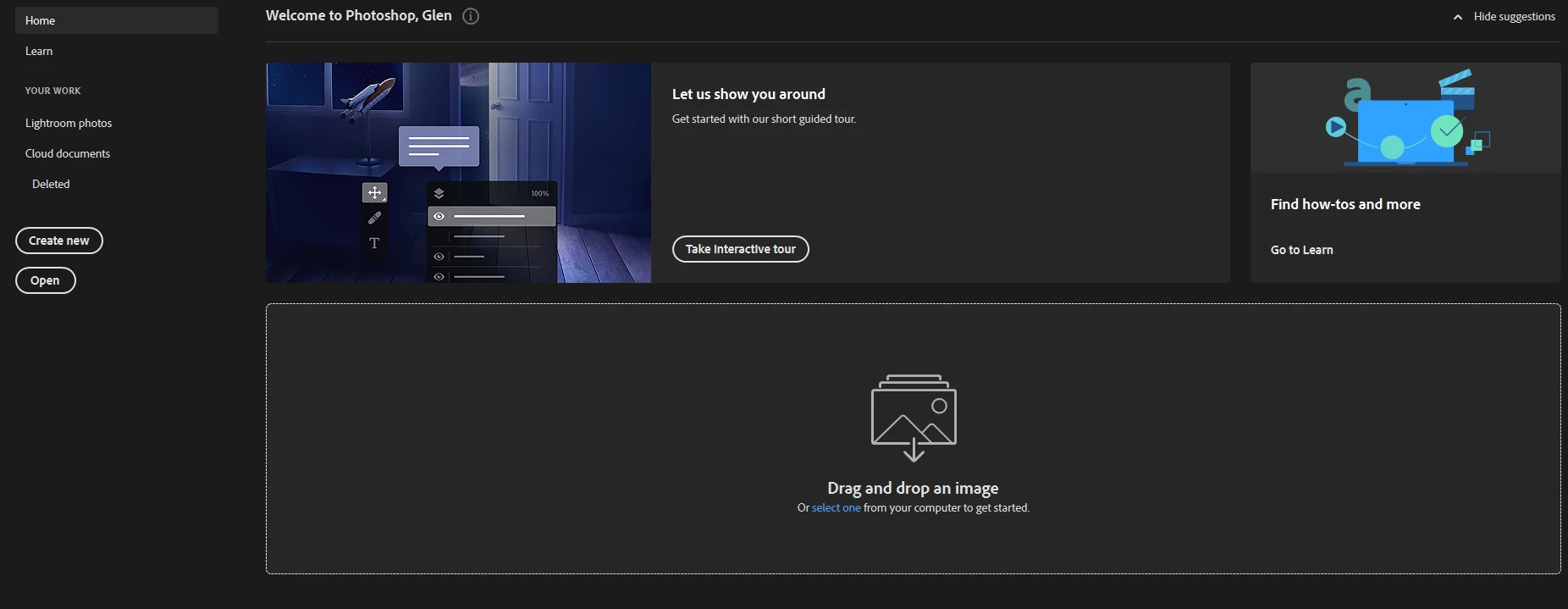
Task: Open Cloud documents in the sidebar
Action: [x=68, y=153]
